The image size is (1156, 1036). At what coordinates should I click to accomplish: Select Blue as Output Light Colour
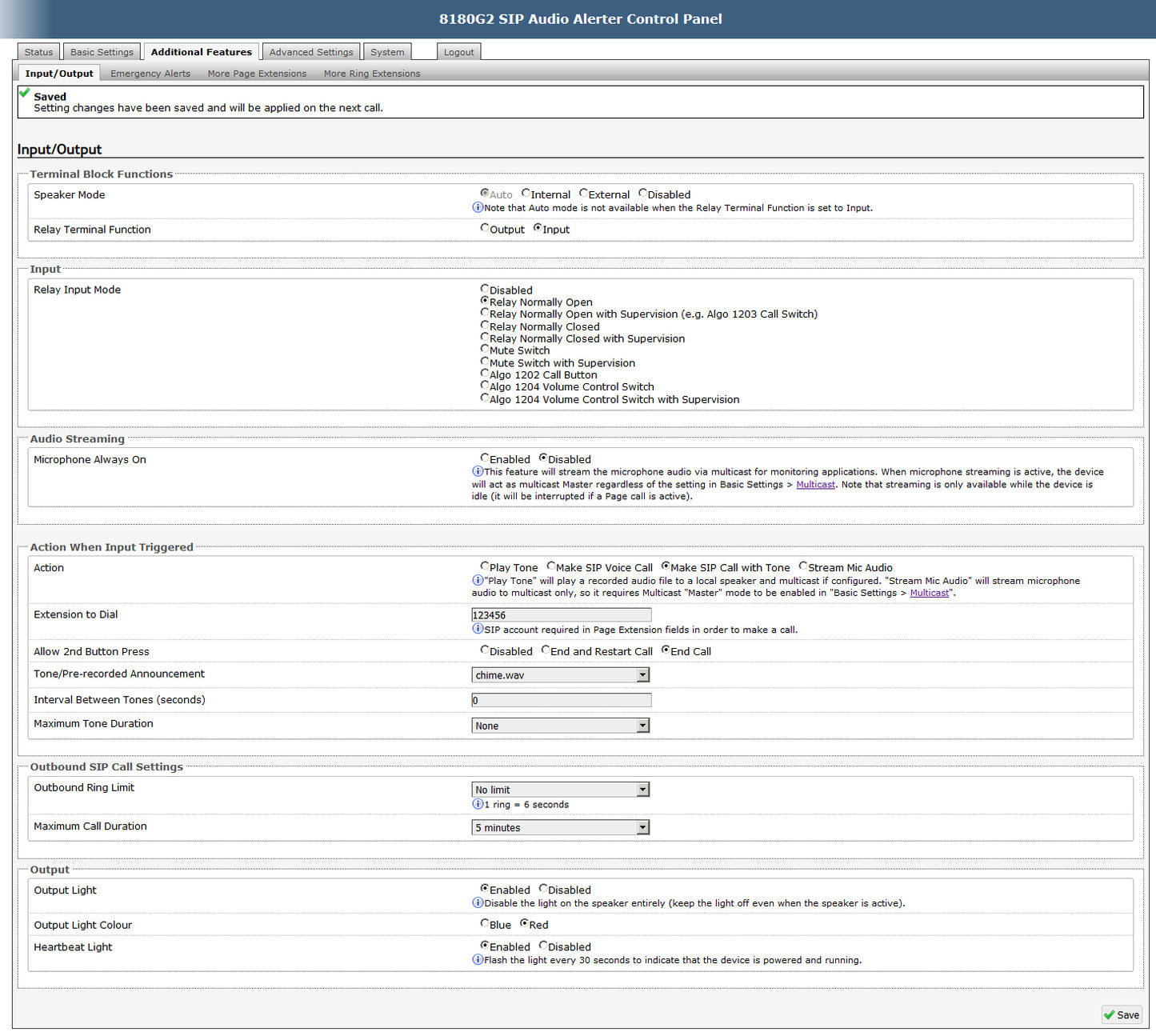[485, 923]
